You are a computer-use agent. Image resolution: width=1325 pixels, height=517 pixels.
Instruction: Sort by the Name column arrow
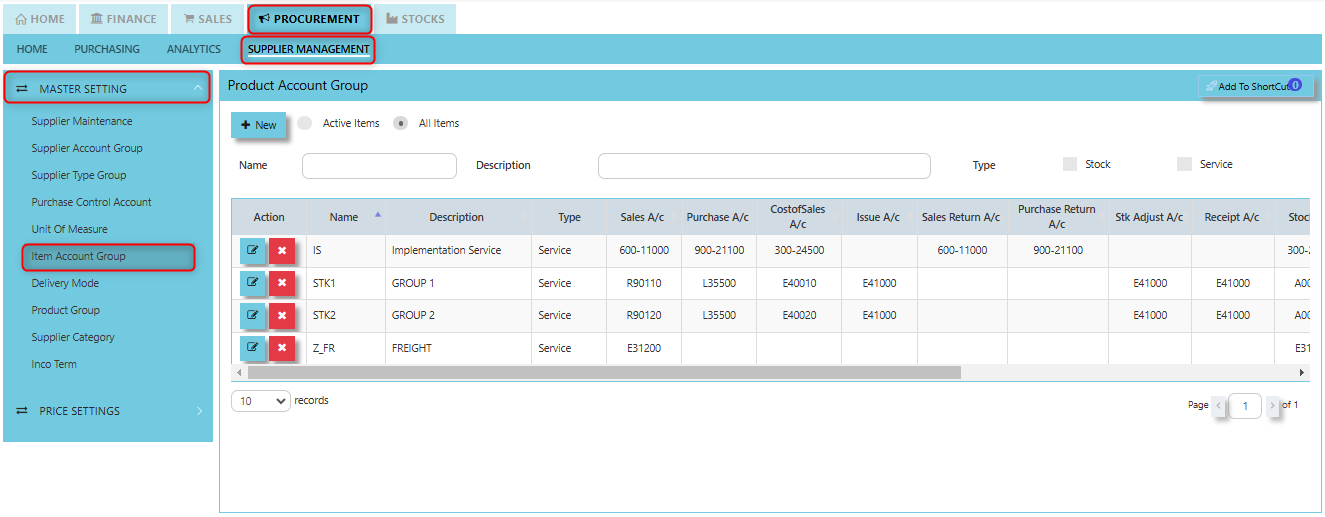pos(377,214)
